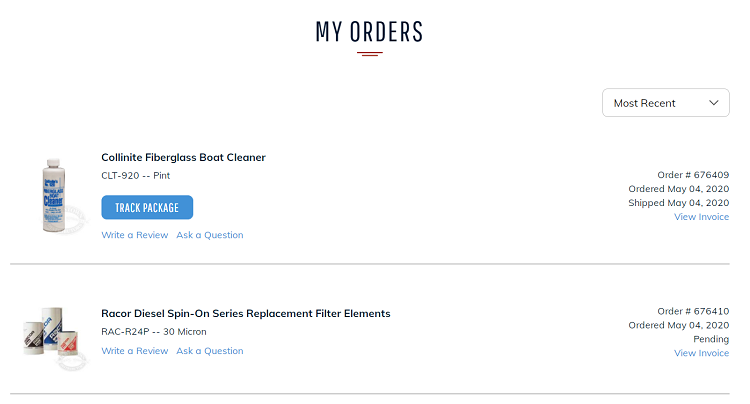Click the Pending status label
The image size is (750, 404).
click(x=711, y=339)
